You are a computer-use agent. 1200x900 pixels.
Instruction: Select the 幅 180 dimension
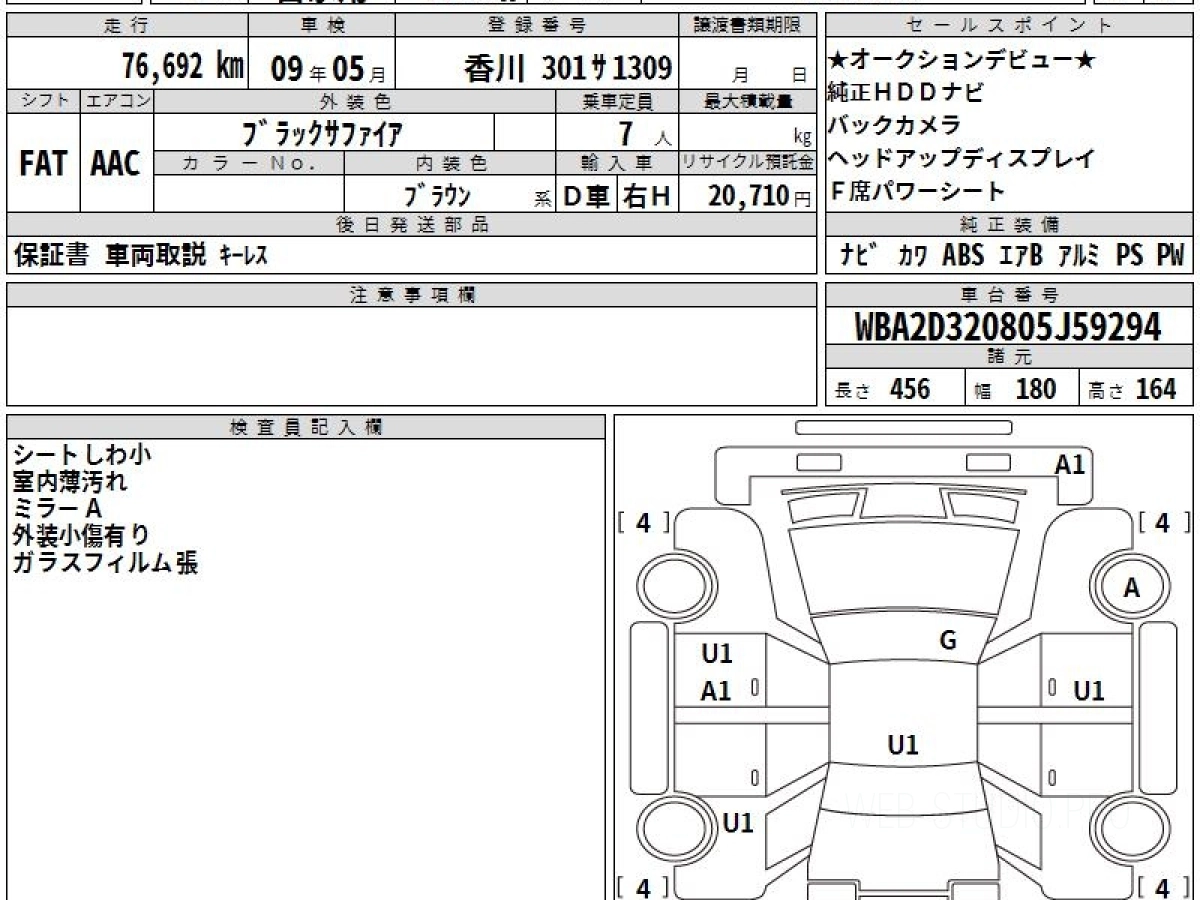[x=1014, y=389]
